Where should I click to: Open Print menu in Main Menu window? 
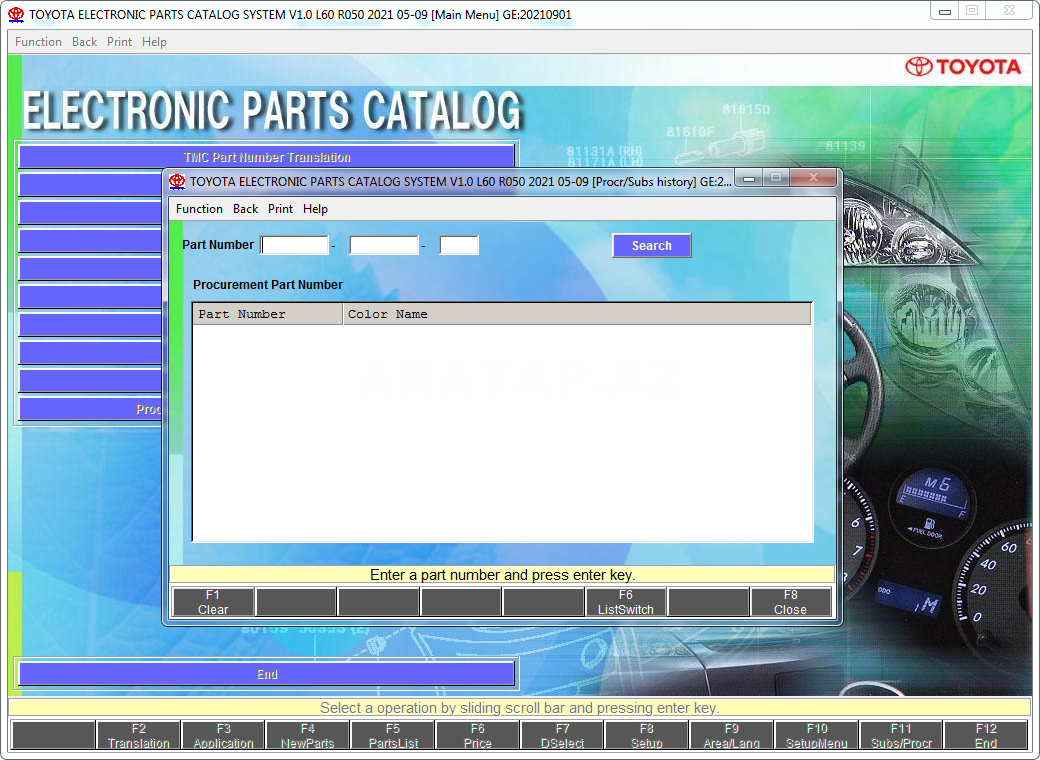coord(119,42)
